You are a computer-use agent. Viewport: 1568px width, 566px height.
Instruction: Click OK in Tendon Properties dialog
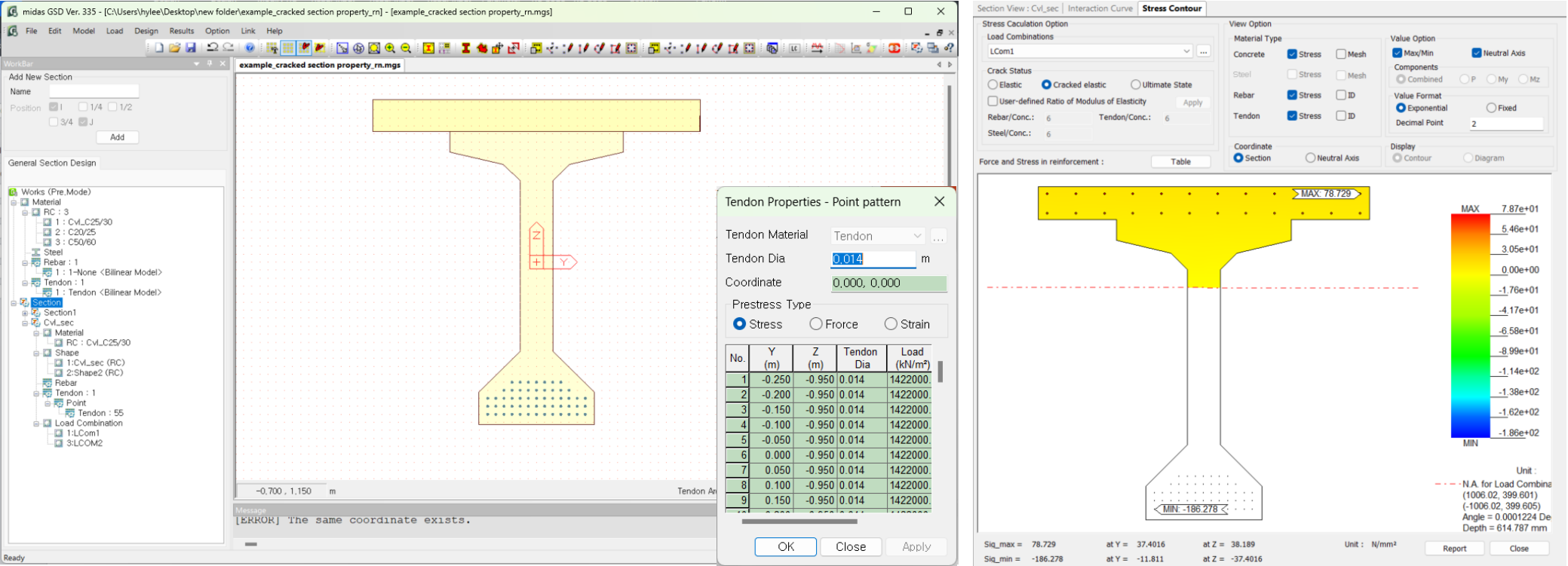(x=785, y=546)
